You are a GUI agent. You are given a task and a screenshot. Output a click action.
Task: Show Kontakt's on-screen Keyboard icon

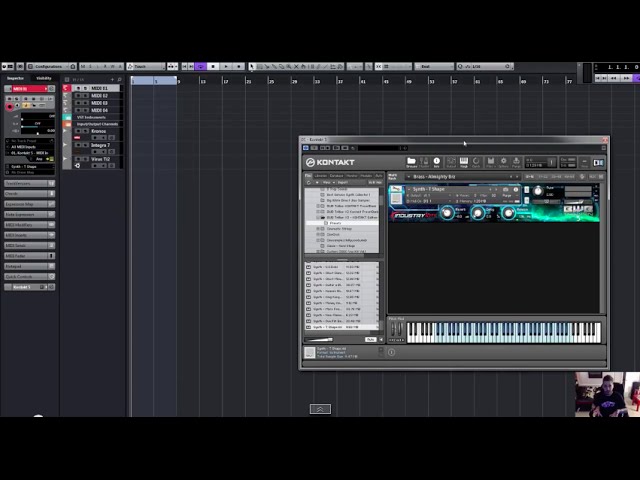[x=464, y=162]
